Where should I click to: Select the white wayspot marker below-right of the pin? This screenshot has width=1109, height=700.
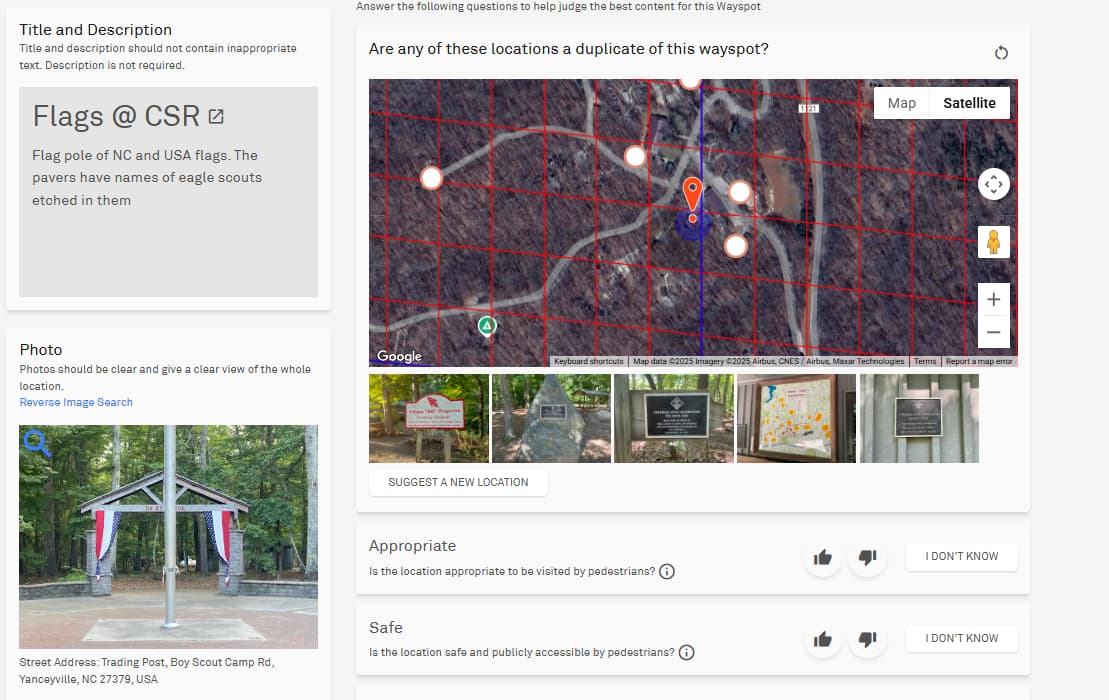pos(736,246)
